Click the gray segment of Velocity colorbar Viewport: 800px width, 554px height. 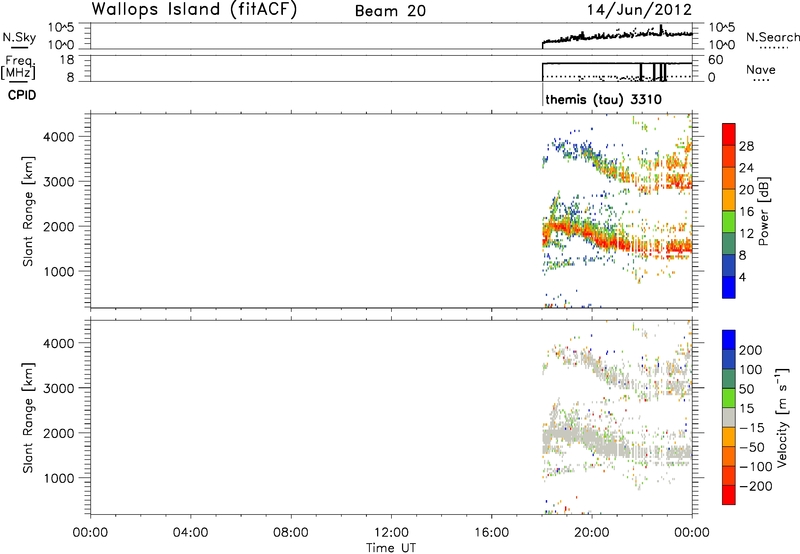729,417
